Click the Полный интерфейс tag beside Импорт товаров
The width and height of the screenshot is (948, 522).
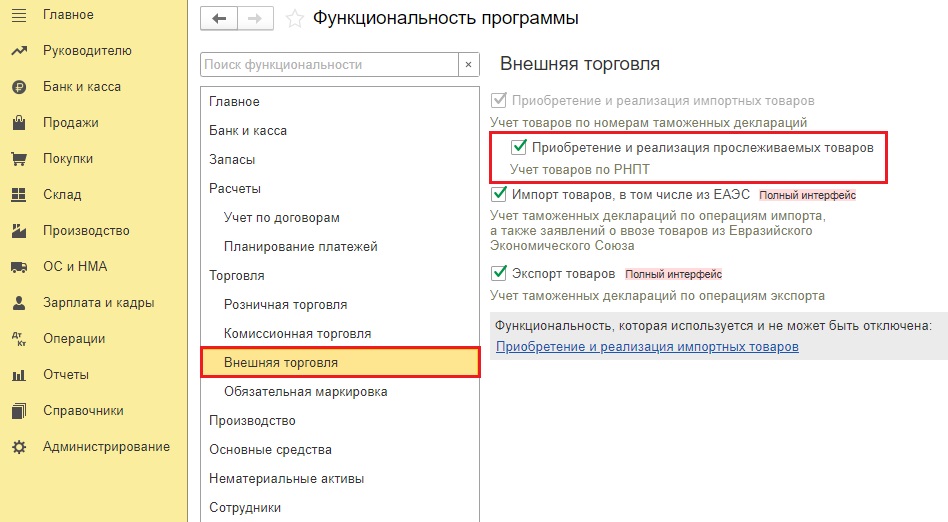click(807, 195)
